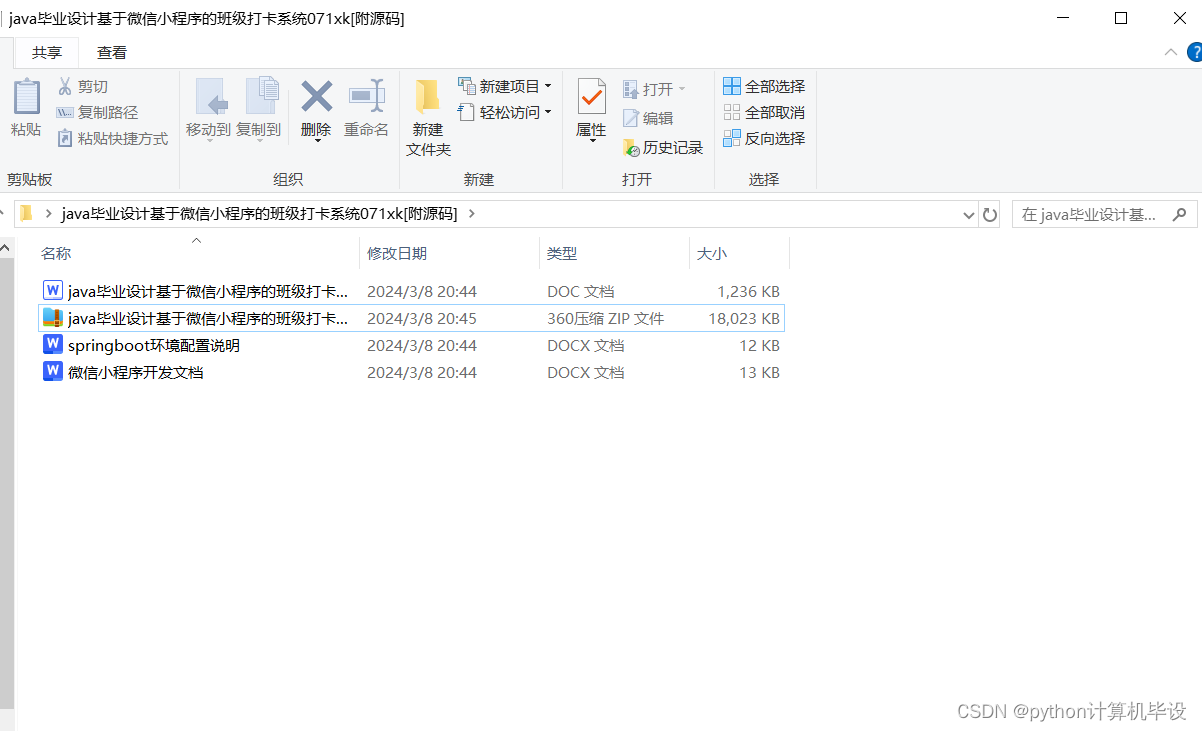
Task: Switch to the 共享 tab
Action: point(47,53)
